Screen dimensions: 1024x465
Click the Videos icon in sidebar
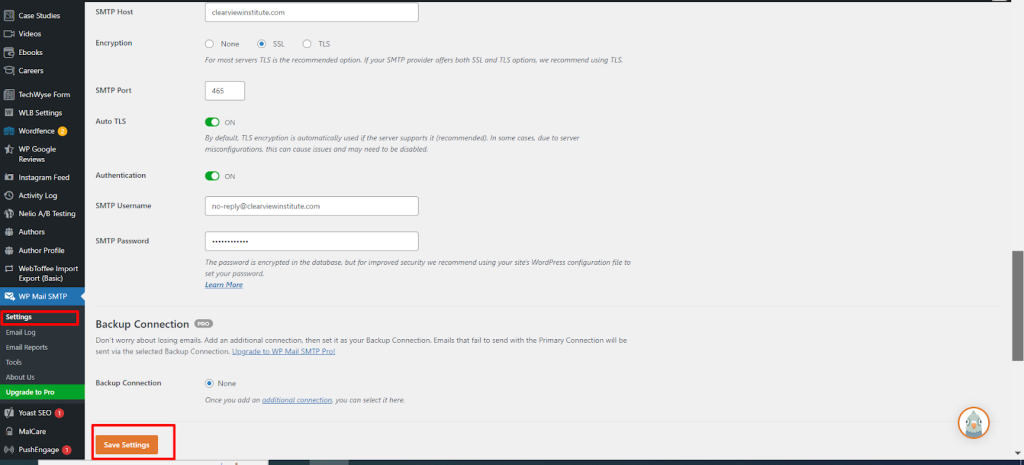coord(10,34)
